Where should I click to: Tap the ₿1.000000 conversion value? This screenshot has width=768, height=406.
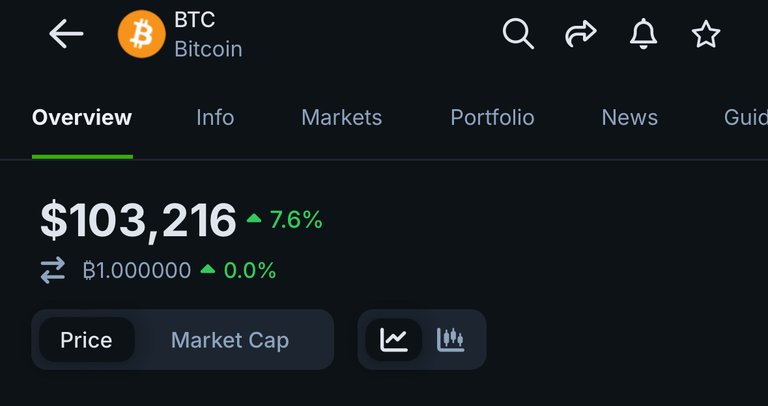coord(137,270)
